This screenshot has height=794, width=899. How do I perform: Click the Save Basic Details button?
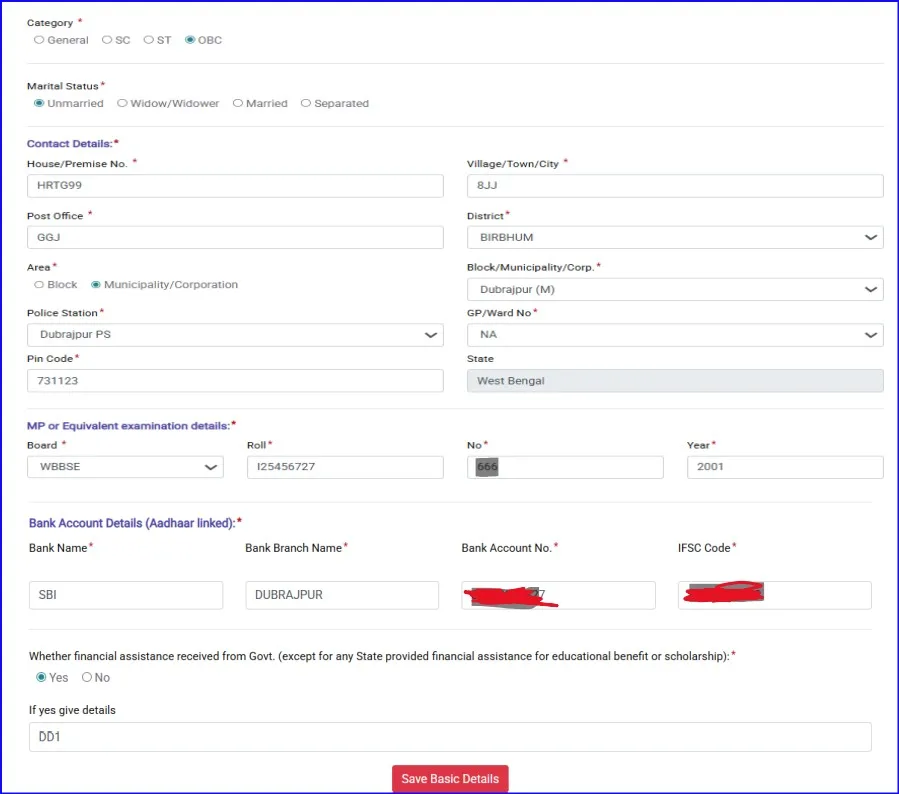pos(450,779)
